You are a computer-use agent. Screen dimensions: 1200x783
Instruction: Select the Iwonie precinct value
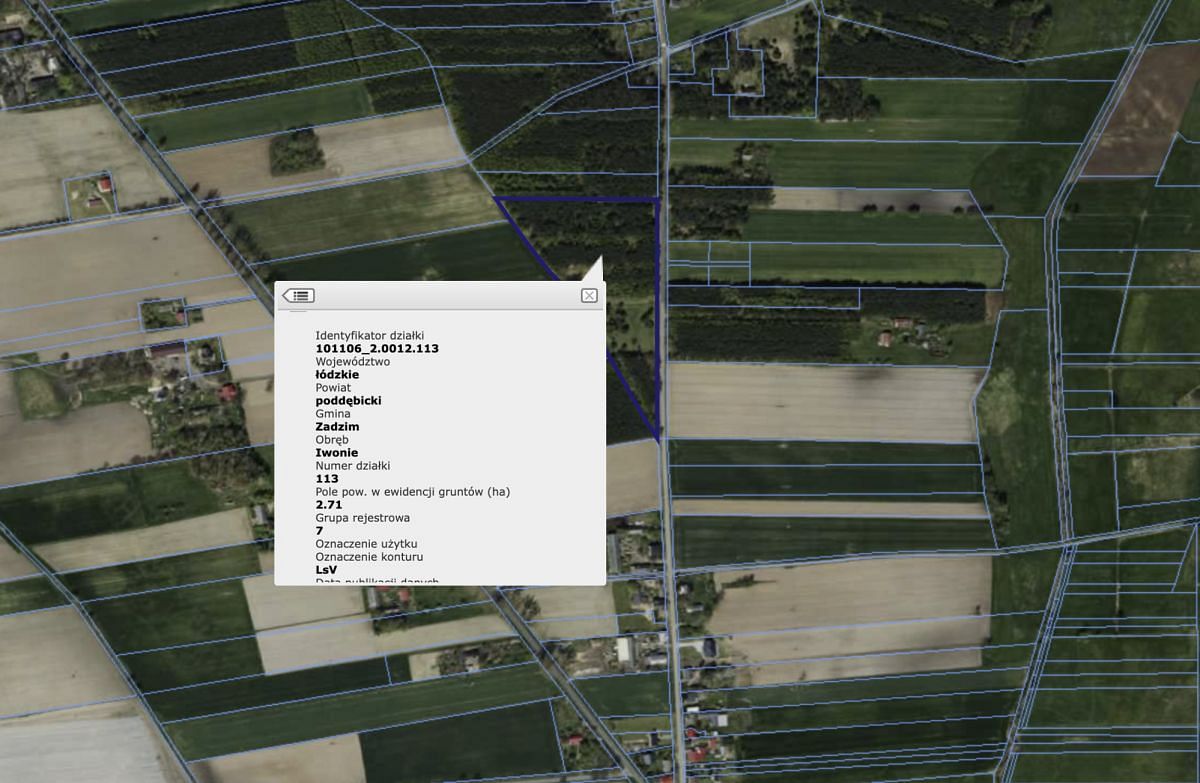click(336, 453)
